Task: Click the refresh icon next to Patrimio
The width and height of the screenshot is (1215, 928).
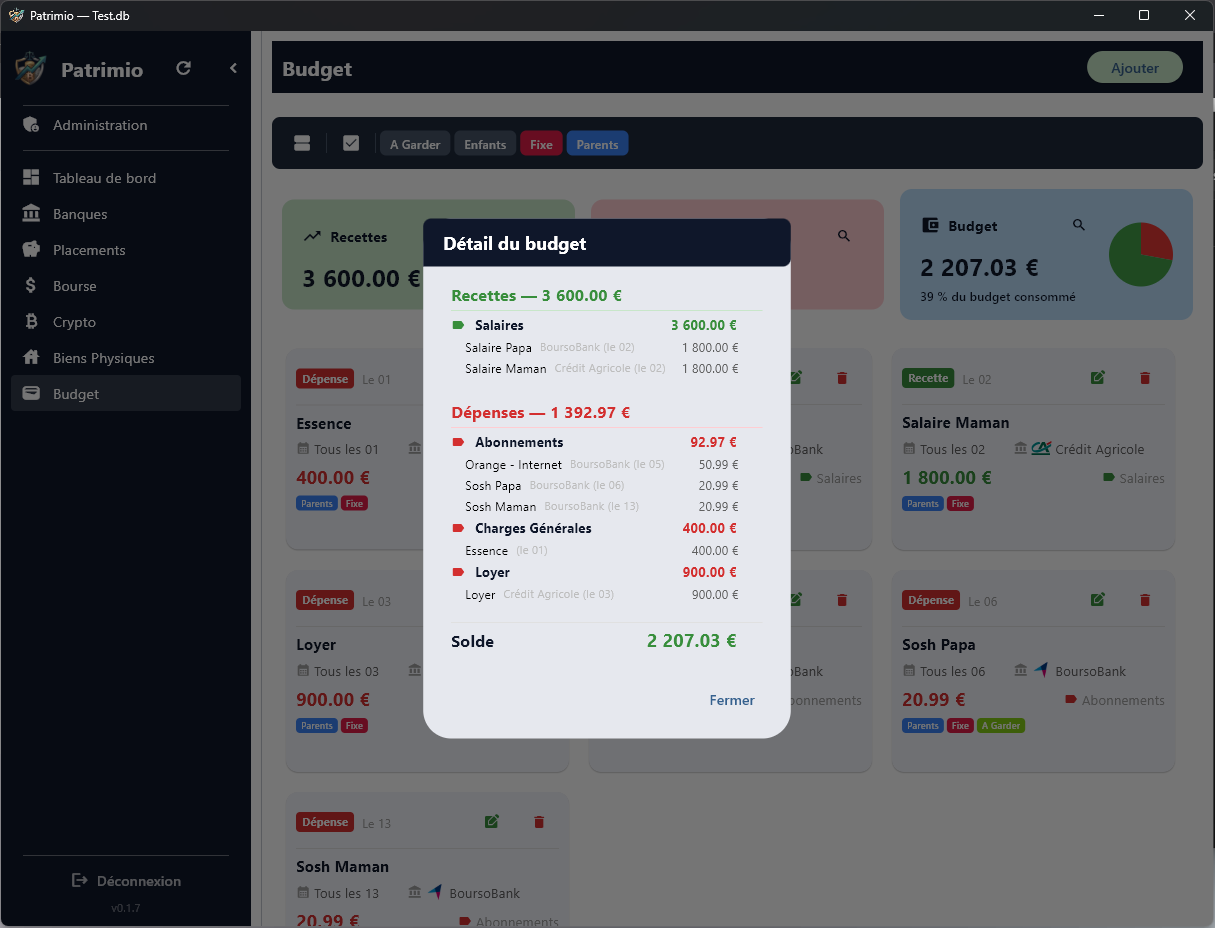Action: click(183, 68)
